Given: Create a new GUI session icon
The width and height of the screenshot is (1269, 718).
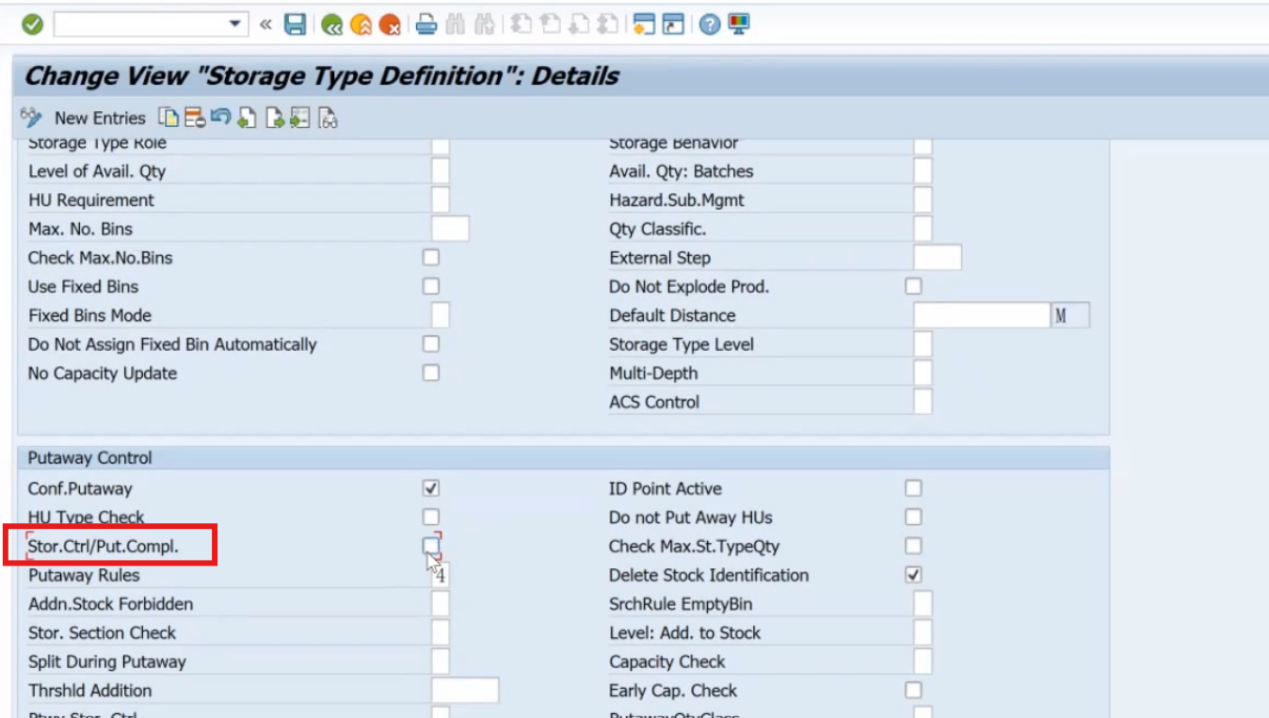Looking at the screenshot, I should pyautogui.click(x=644, y=24).
